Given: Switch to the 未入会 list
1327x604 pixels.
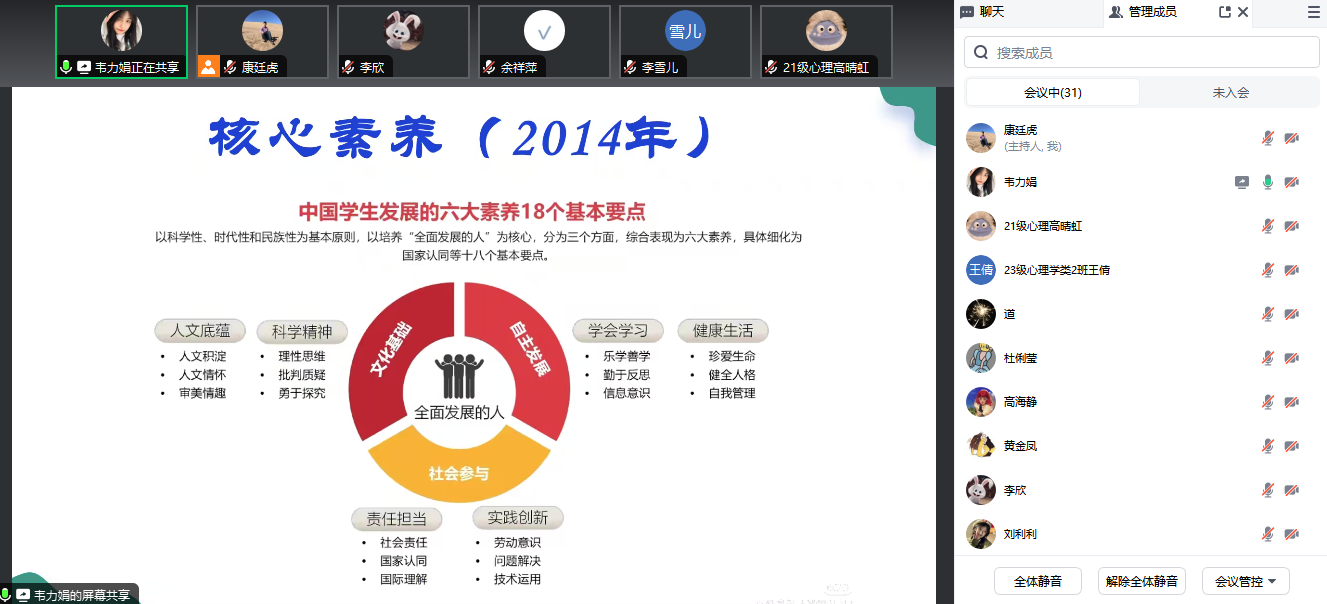Looking at the screenshot, I should point(1230,92).
